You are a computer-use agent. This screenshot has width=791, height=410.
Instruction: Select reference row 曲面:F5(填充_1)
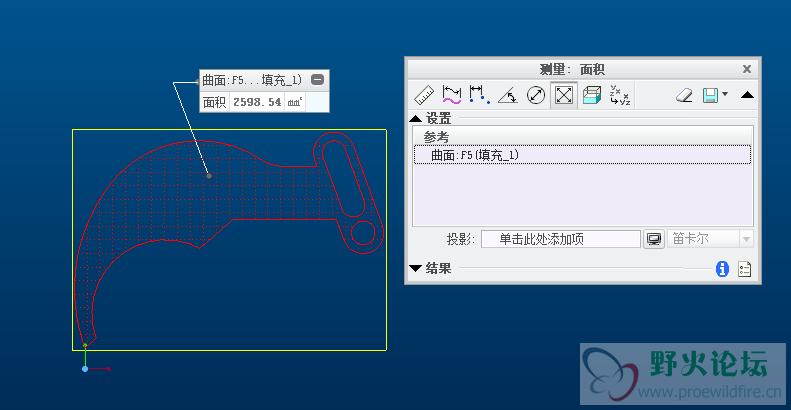(583, 155)
